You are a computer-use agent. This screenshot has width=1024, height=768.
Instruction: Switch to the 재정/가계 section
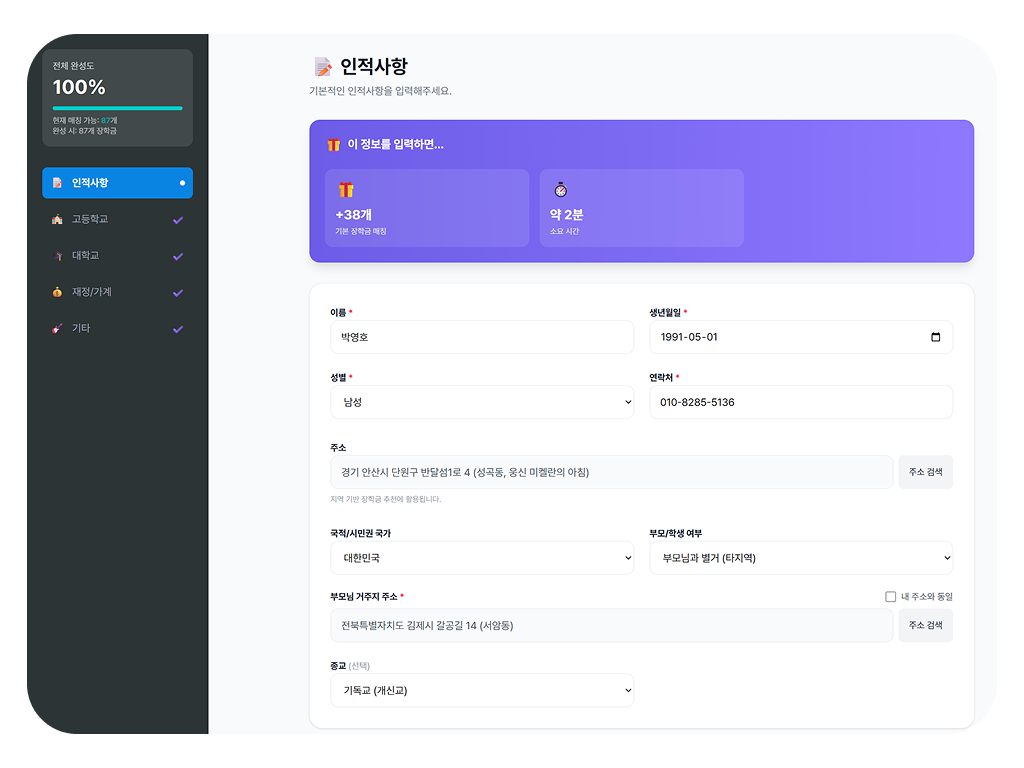click(x=110, y=291)
